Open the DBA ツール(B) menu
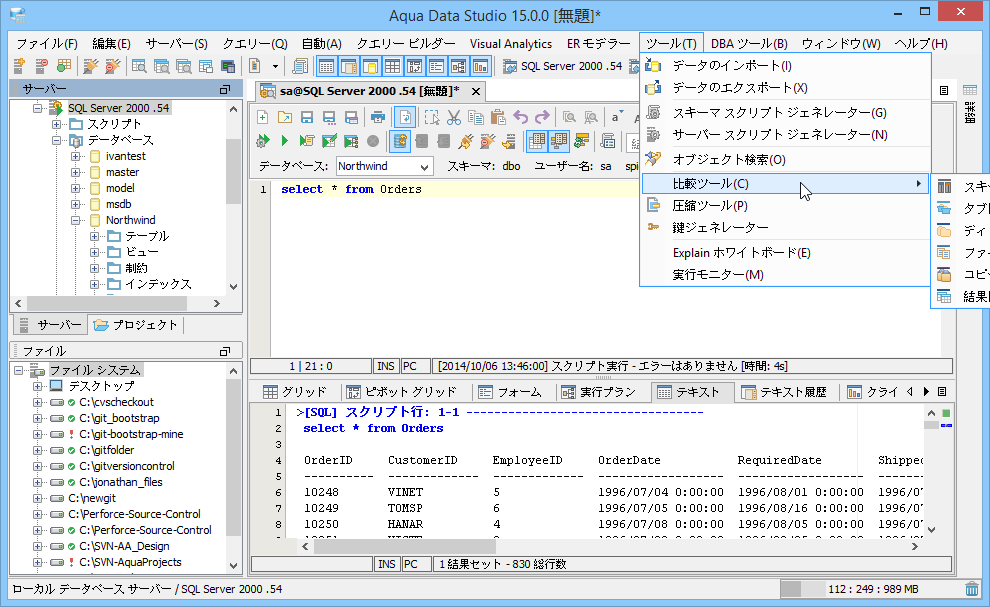This screenshot has width=990, height=607. (749, 44)
